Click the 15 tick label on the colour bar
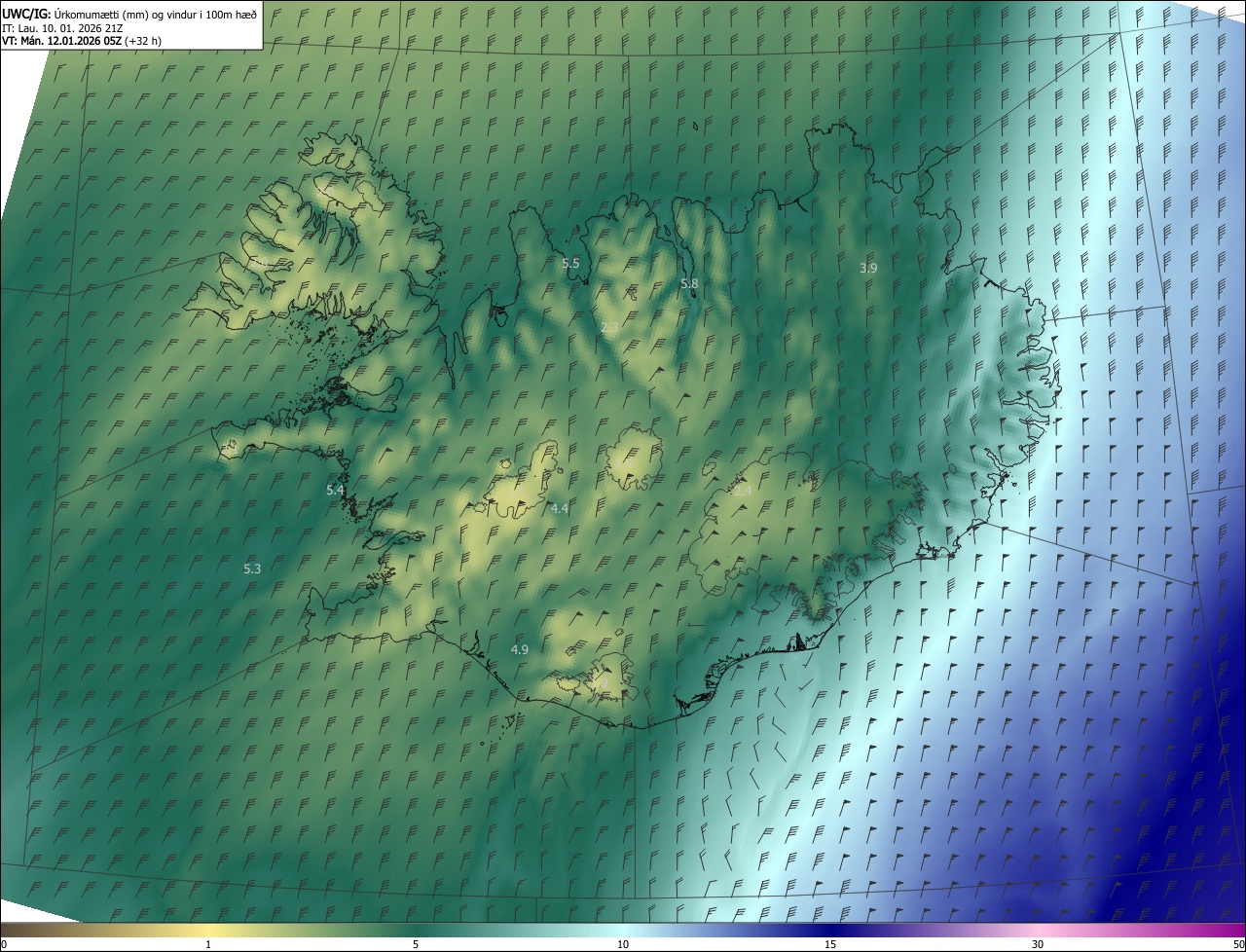1246x952 pixels. pos(830,944)
